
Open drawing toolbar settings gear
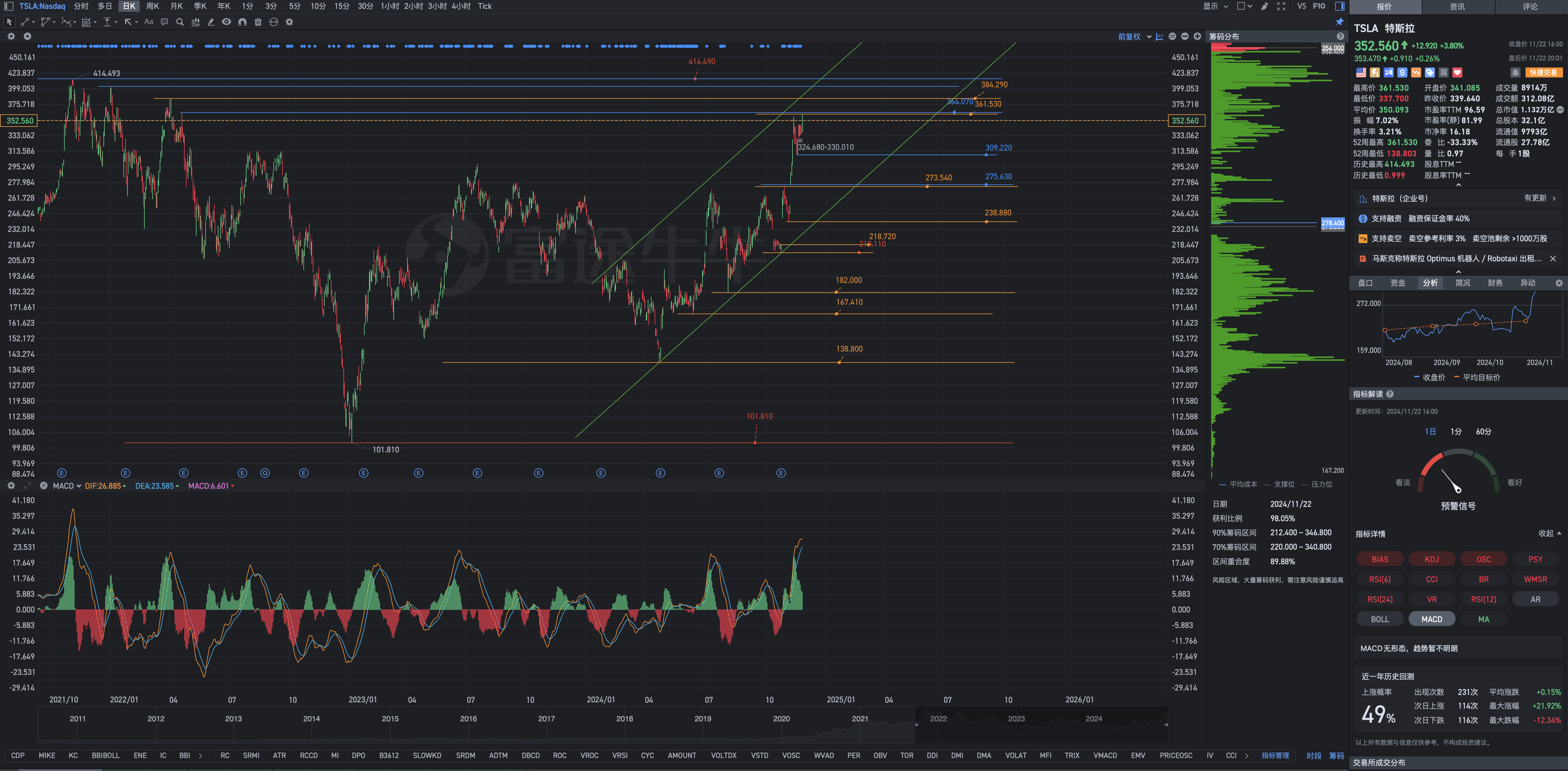(290, 22)
